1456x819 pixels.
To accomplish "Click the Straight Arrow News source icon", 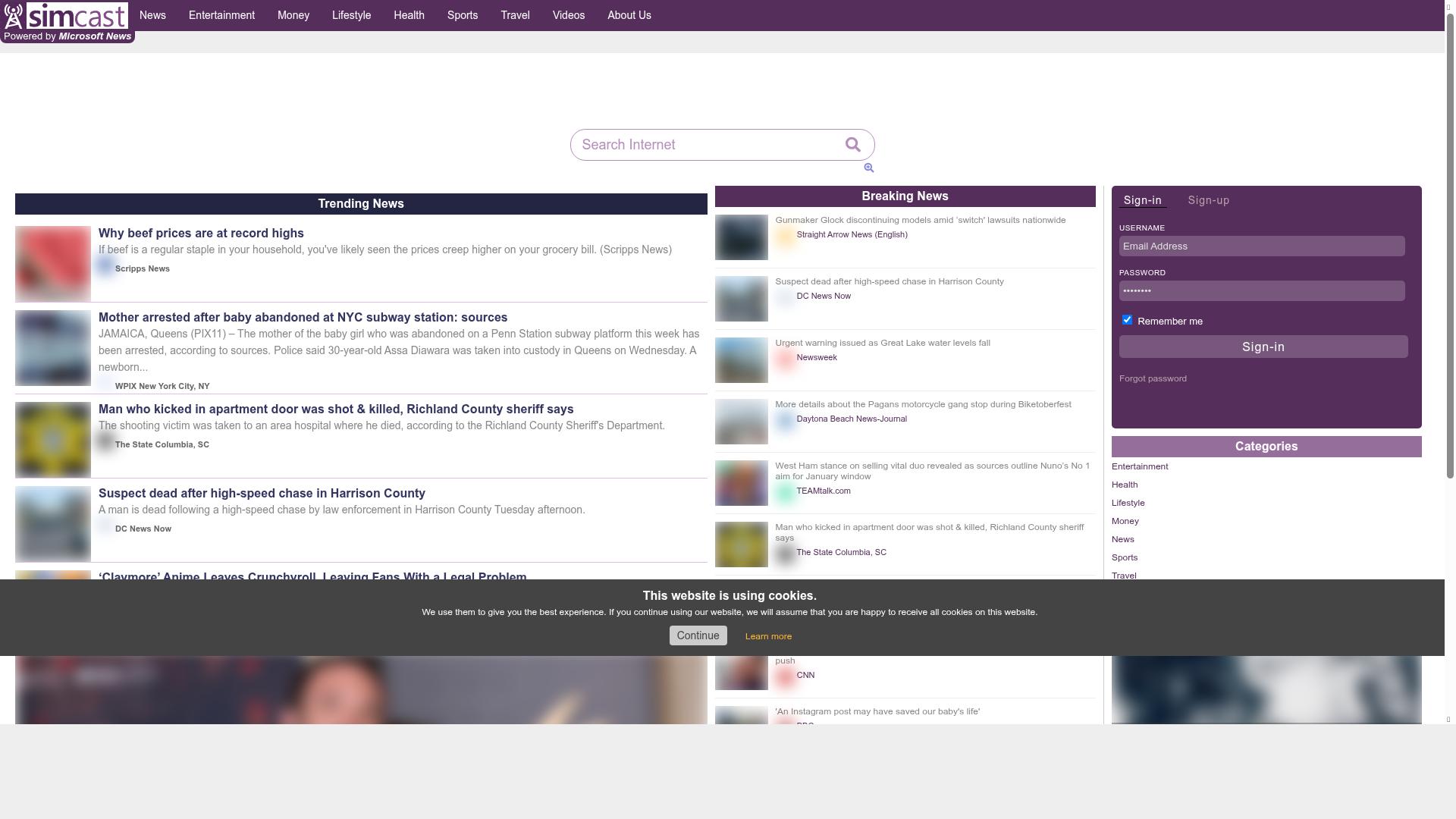I will point(785,236).
